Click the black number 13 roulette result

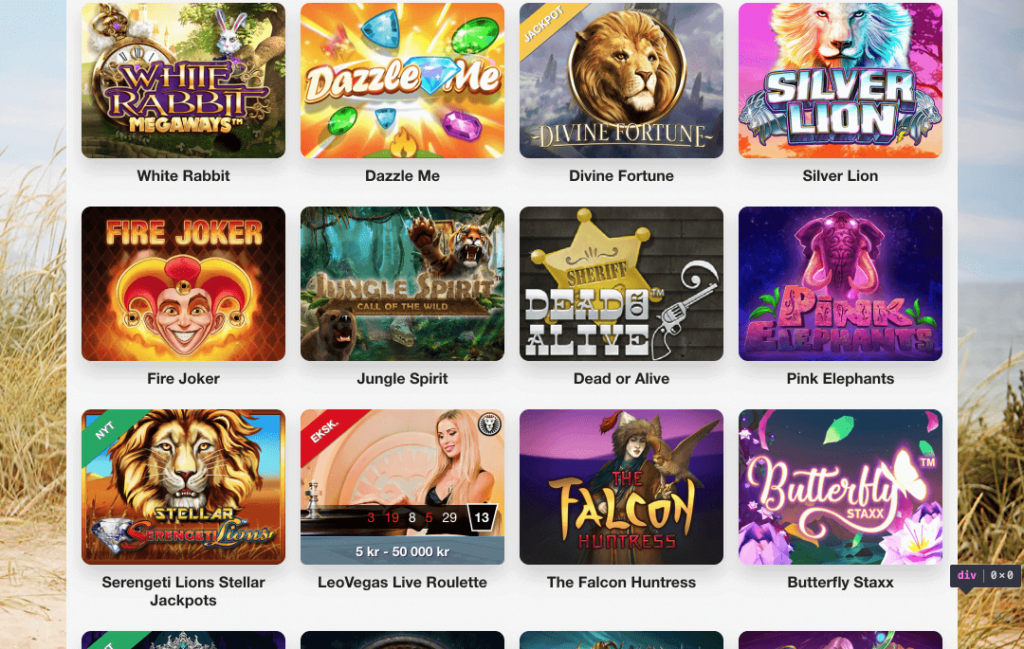point(482,518)
